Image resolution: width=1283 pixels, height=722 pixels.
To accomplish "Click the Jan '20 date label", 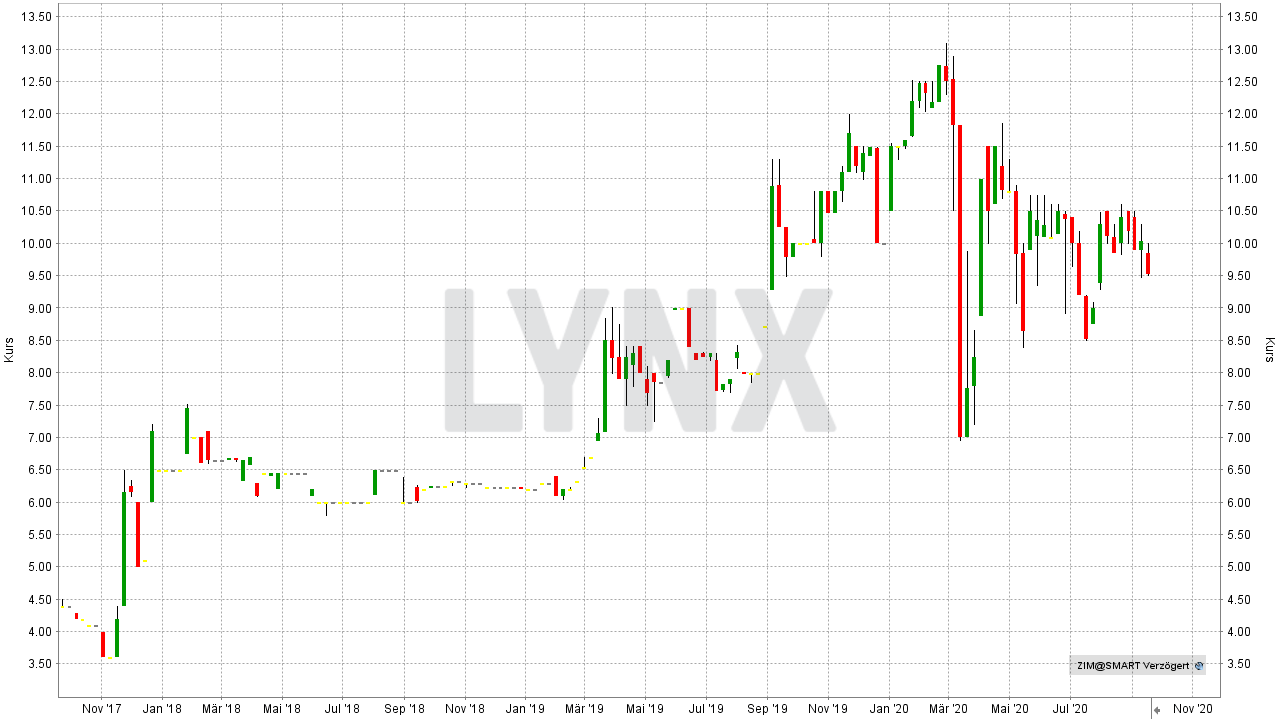I will (889, 709).
